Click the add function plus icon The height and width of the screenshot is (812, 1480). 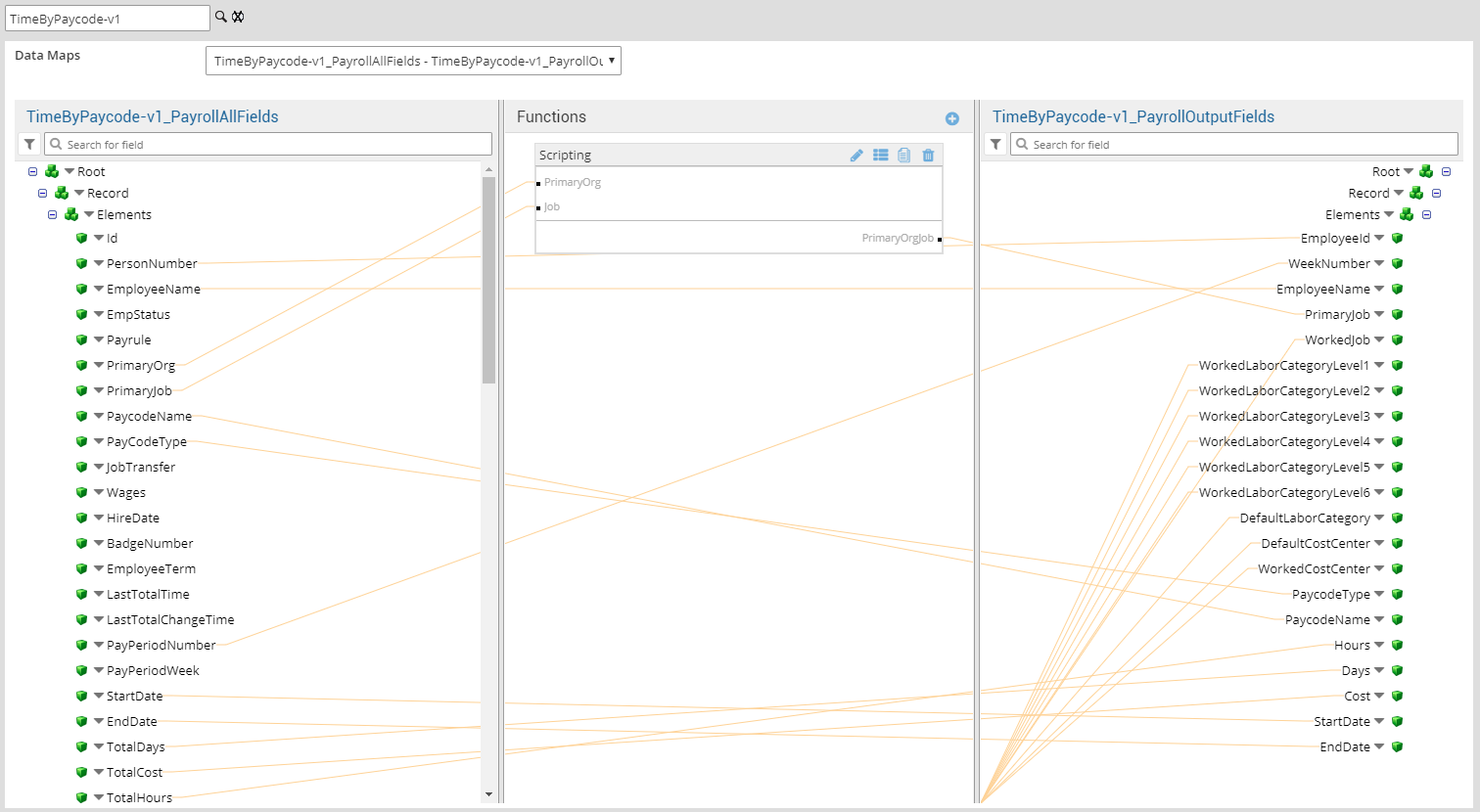(x=951, y=118)
